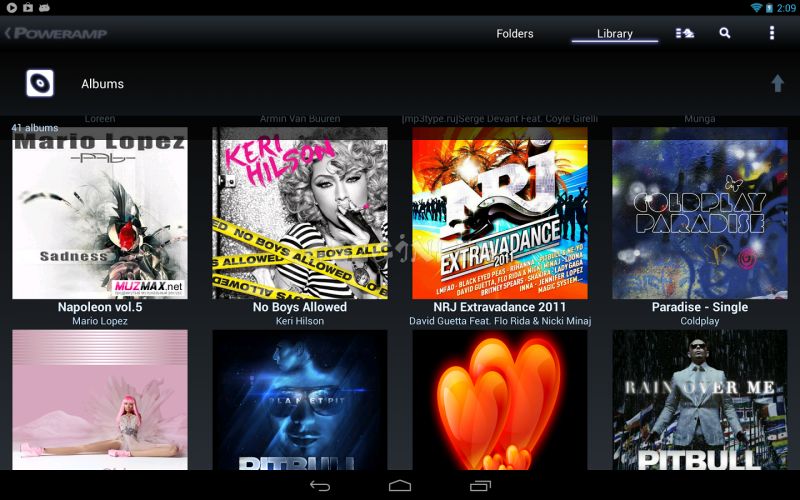Tap the Android back navigation button

[320, 486]
